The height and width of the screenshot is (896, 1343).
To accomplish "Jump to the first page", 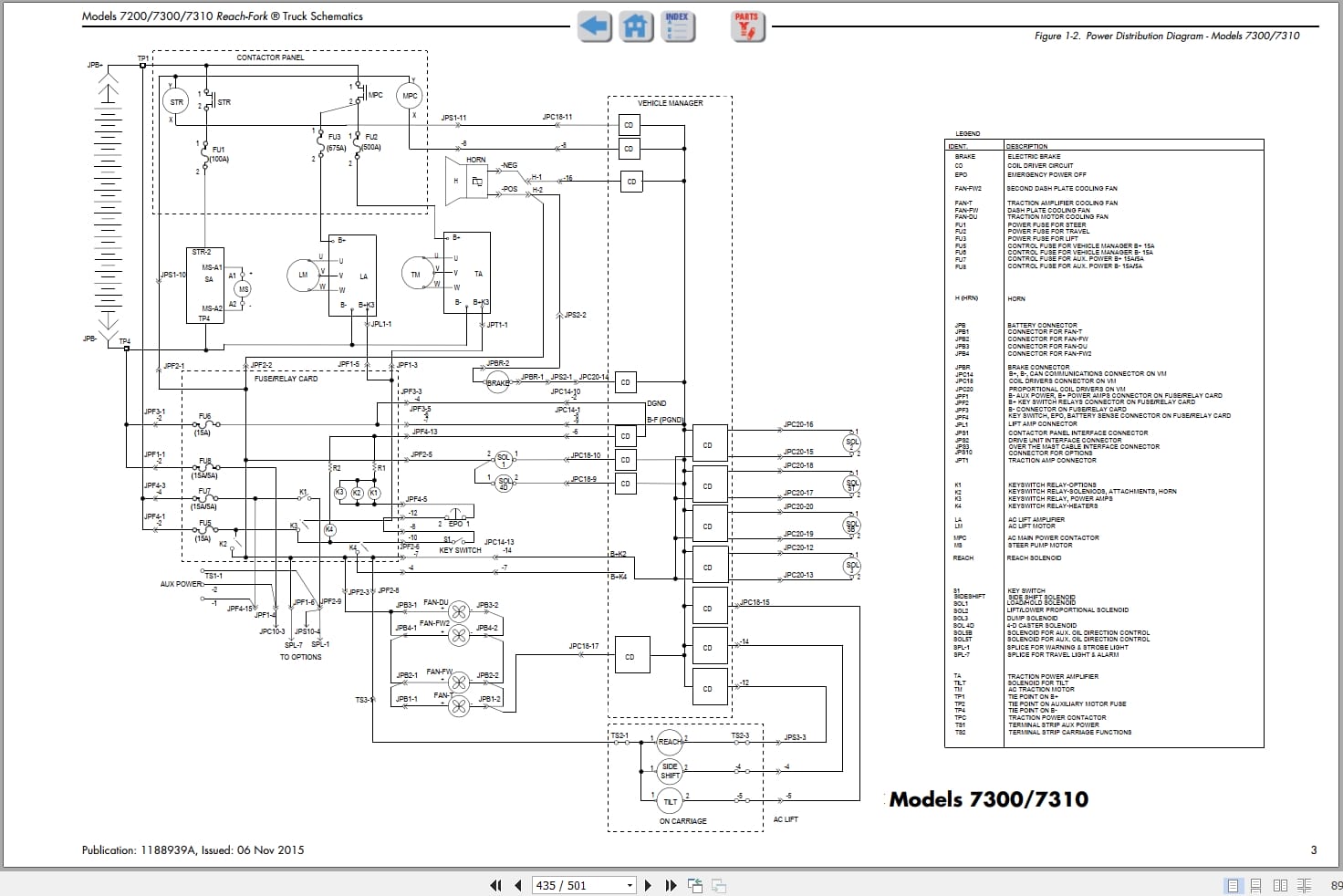I will [496, 885].
